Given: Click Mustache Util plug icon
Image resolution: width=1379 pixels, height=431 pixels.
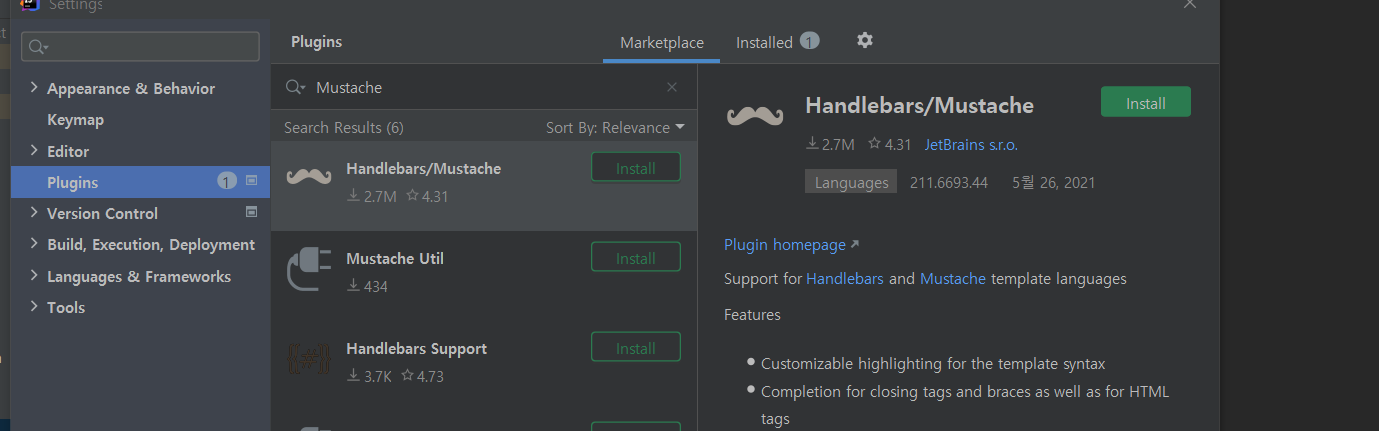Looking at the screenshot, I should [309, 268].
